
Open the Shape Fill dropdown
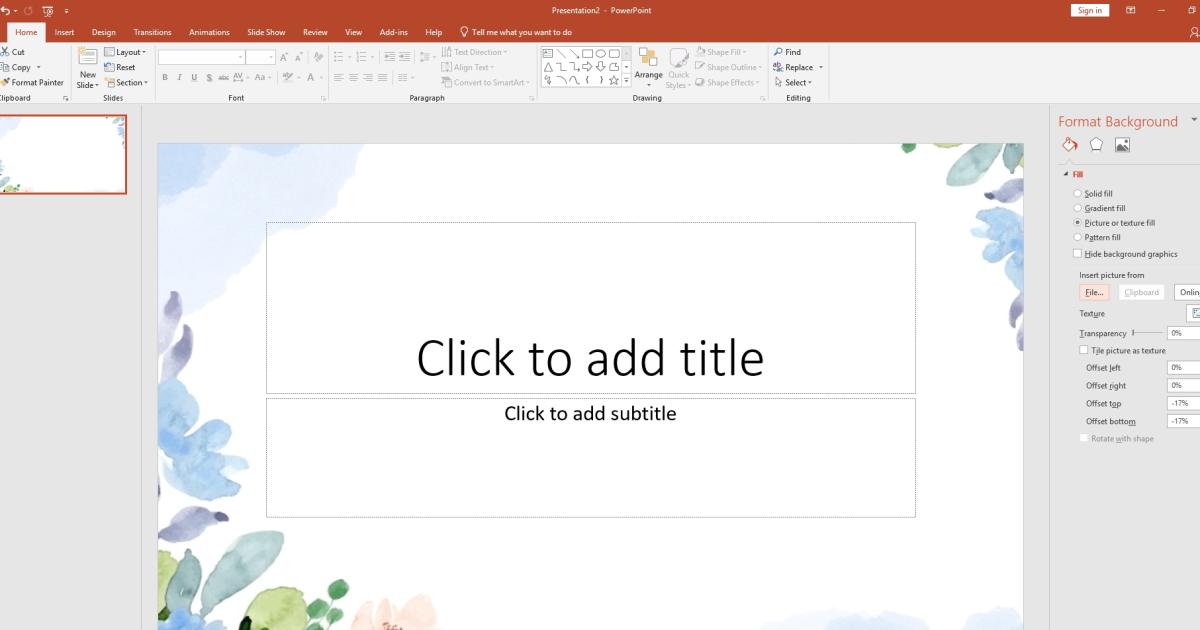[722, 51]
